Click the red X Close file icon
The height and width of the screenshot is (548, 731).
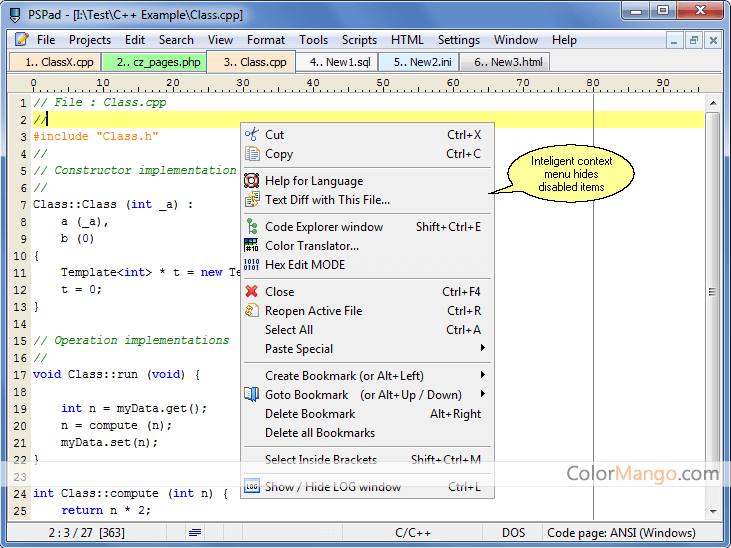[252, 292]
